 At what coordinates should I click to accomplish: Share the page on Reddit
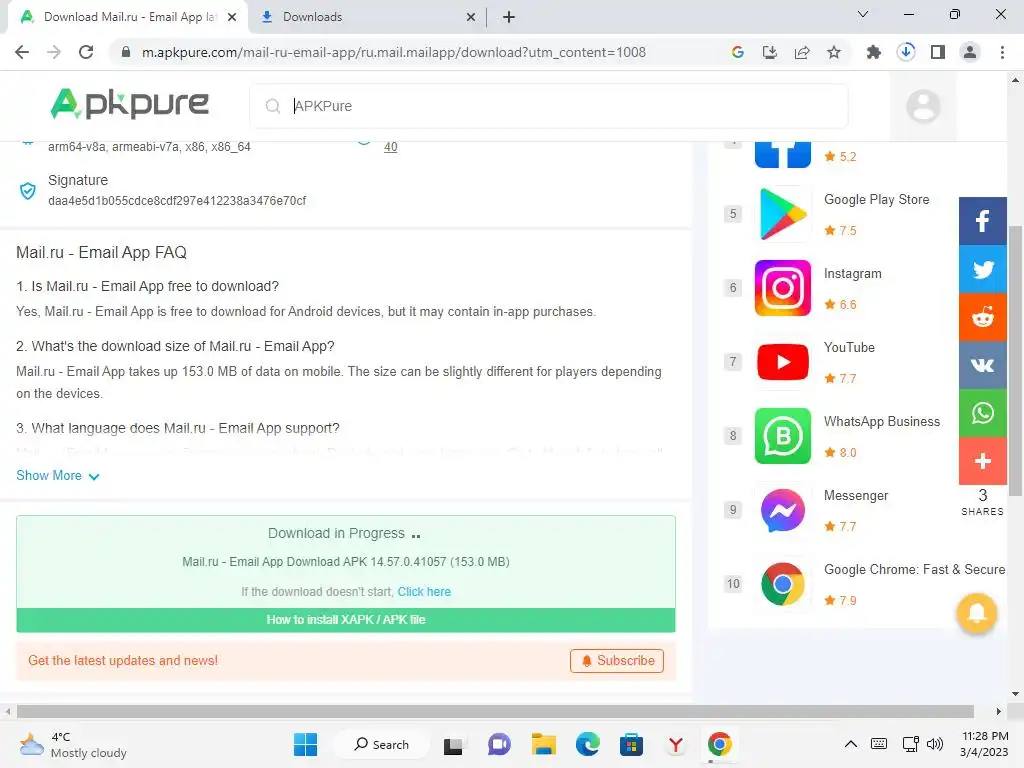coord(982,317)
